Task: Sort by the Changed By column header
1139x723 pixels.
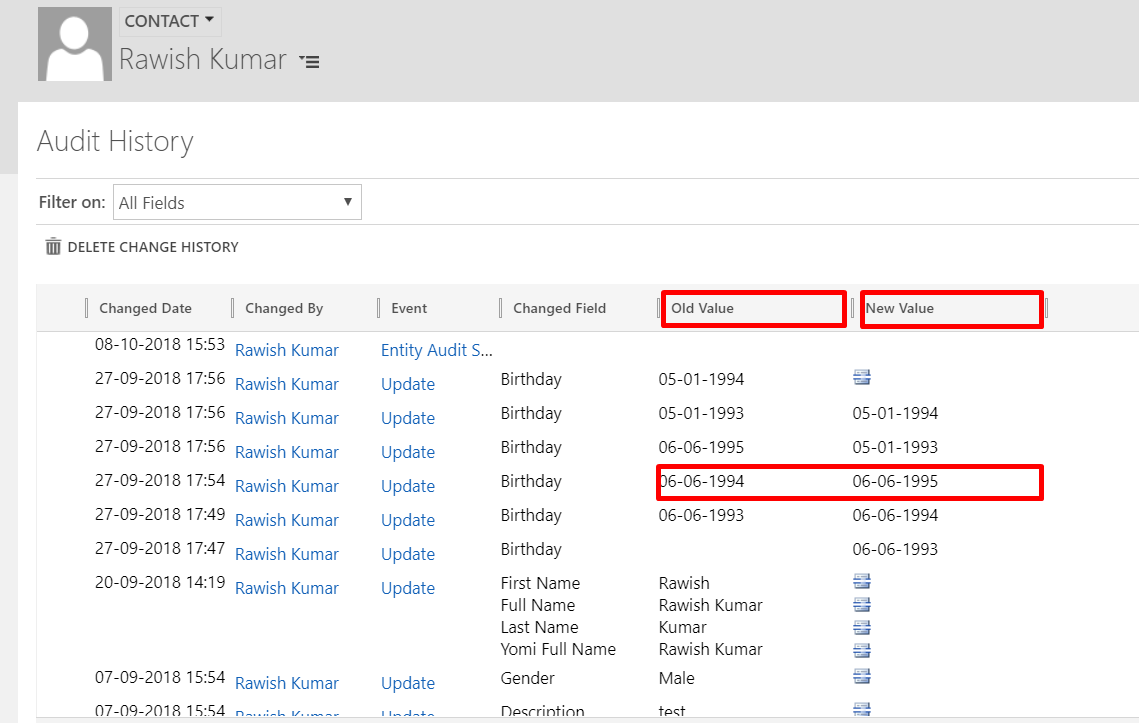Action: coord(284,308)
